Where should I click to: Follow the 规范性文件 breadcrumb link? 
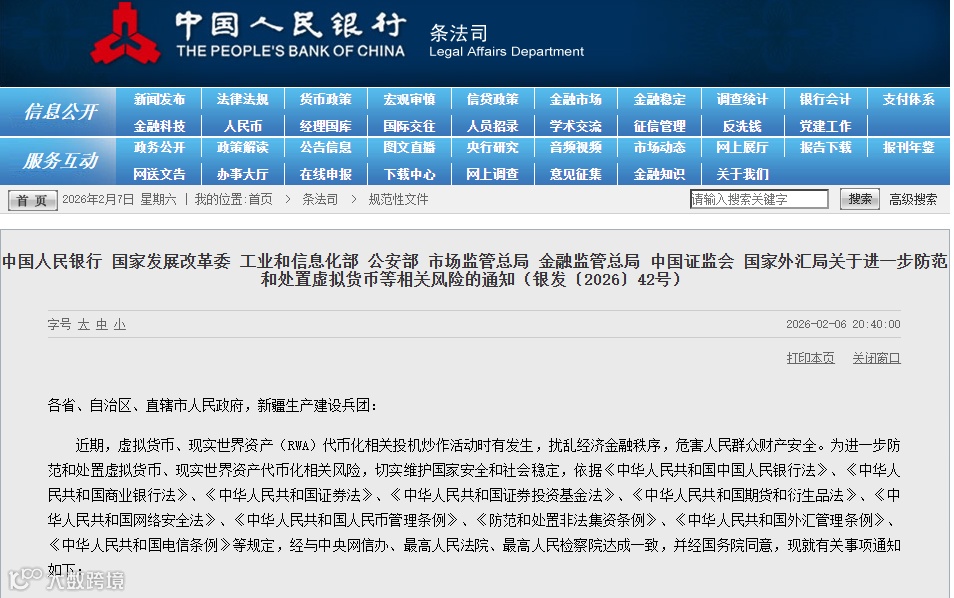coord(399,200)
